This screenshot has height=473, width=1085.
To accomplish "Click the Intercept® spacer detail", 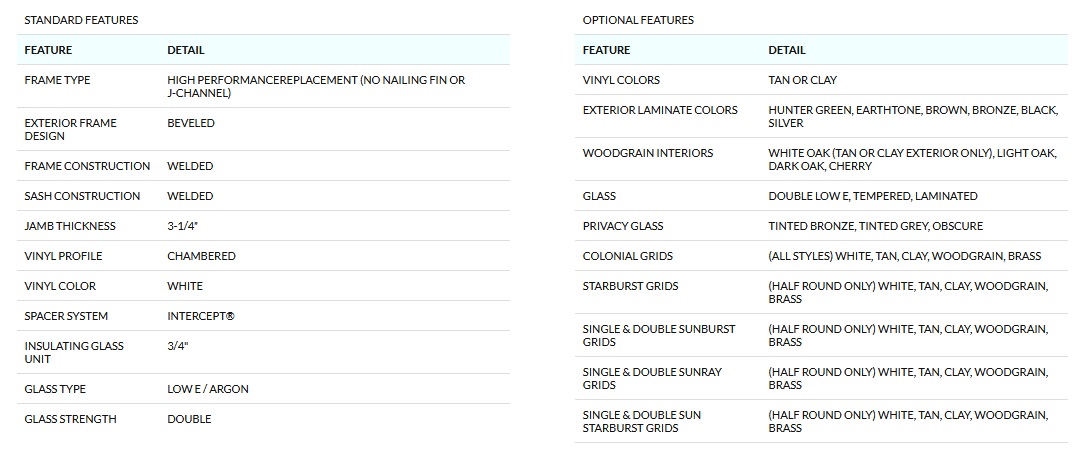I will coord(201,316).
